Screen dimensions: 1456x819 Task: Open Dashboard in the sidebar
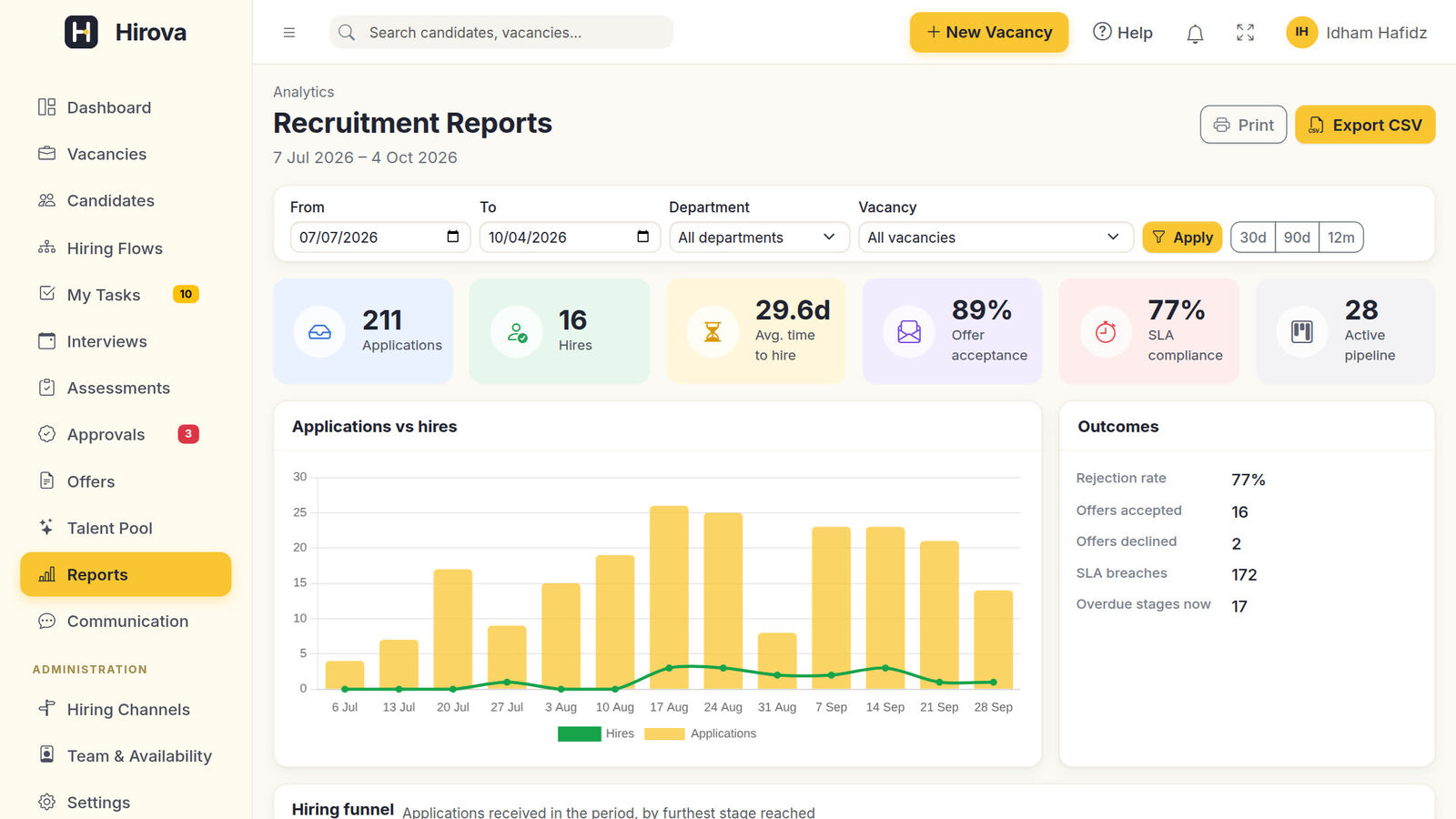126,107
